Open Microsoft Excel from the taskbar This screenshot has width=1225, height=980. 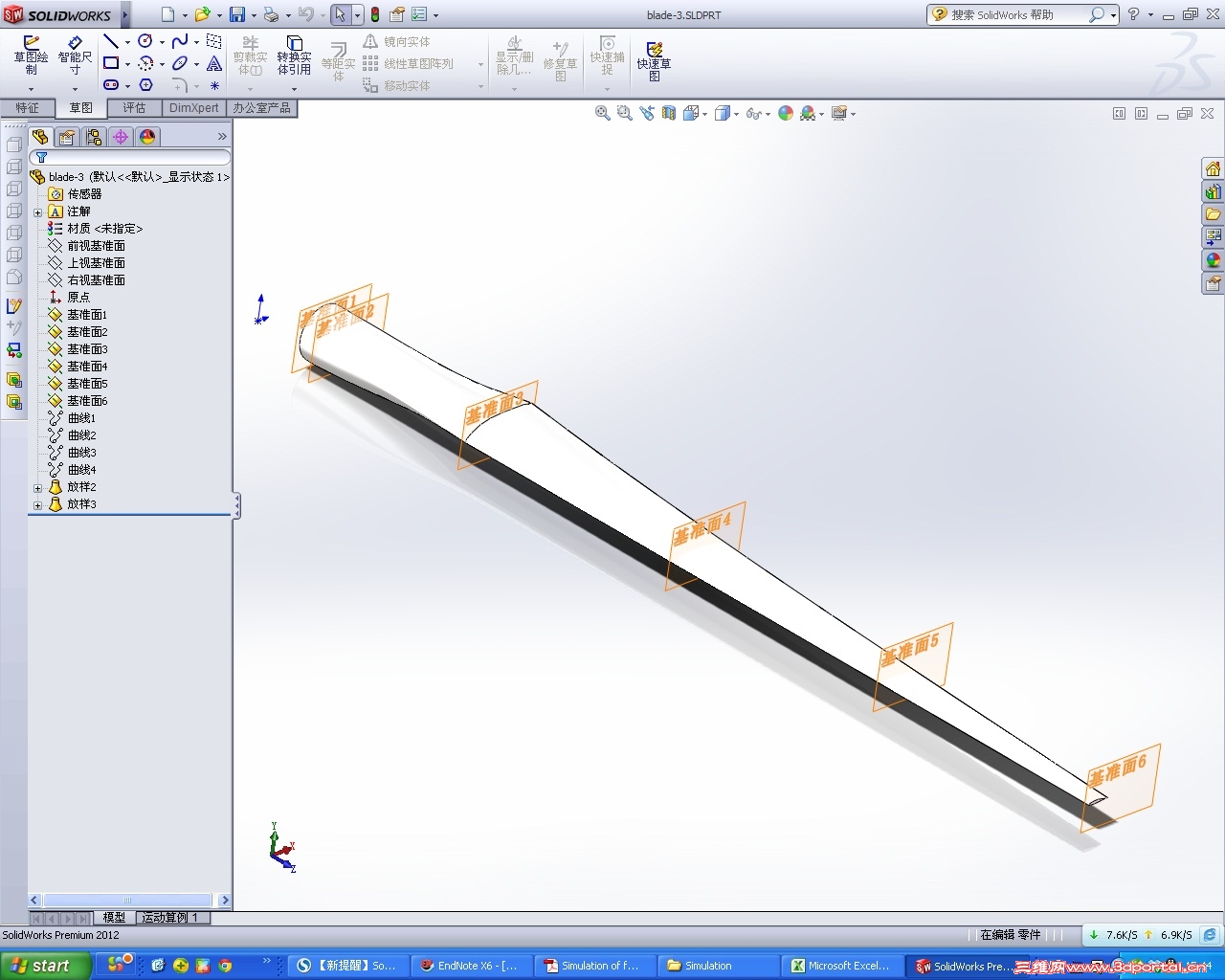(x=840, y=966)
